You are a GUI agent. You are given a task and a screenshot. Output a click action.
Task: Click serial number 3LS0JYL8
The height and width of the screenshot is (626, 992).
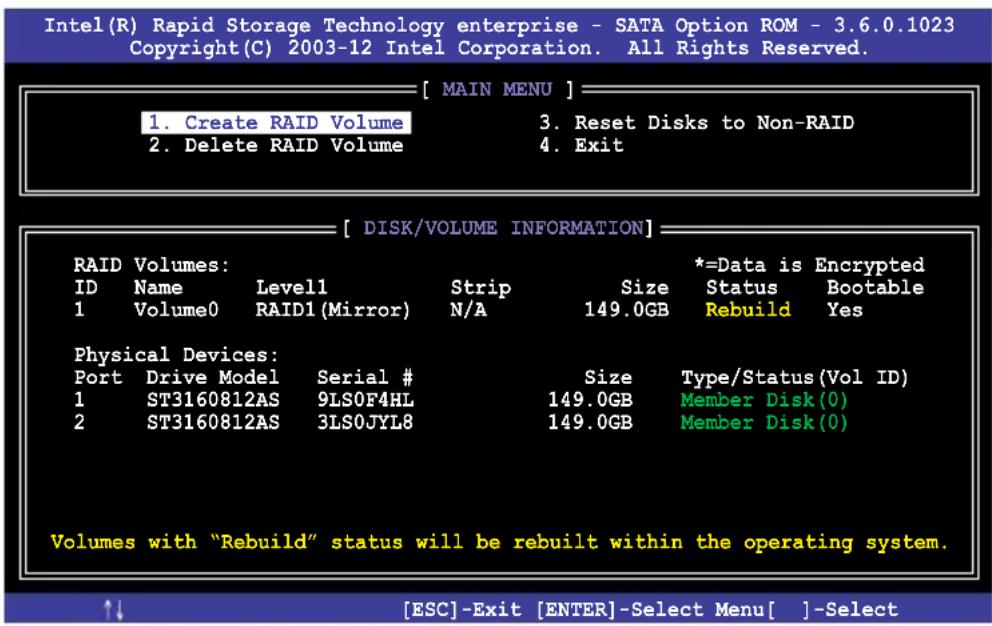pyautogui.click(x=365, y=422)
